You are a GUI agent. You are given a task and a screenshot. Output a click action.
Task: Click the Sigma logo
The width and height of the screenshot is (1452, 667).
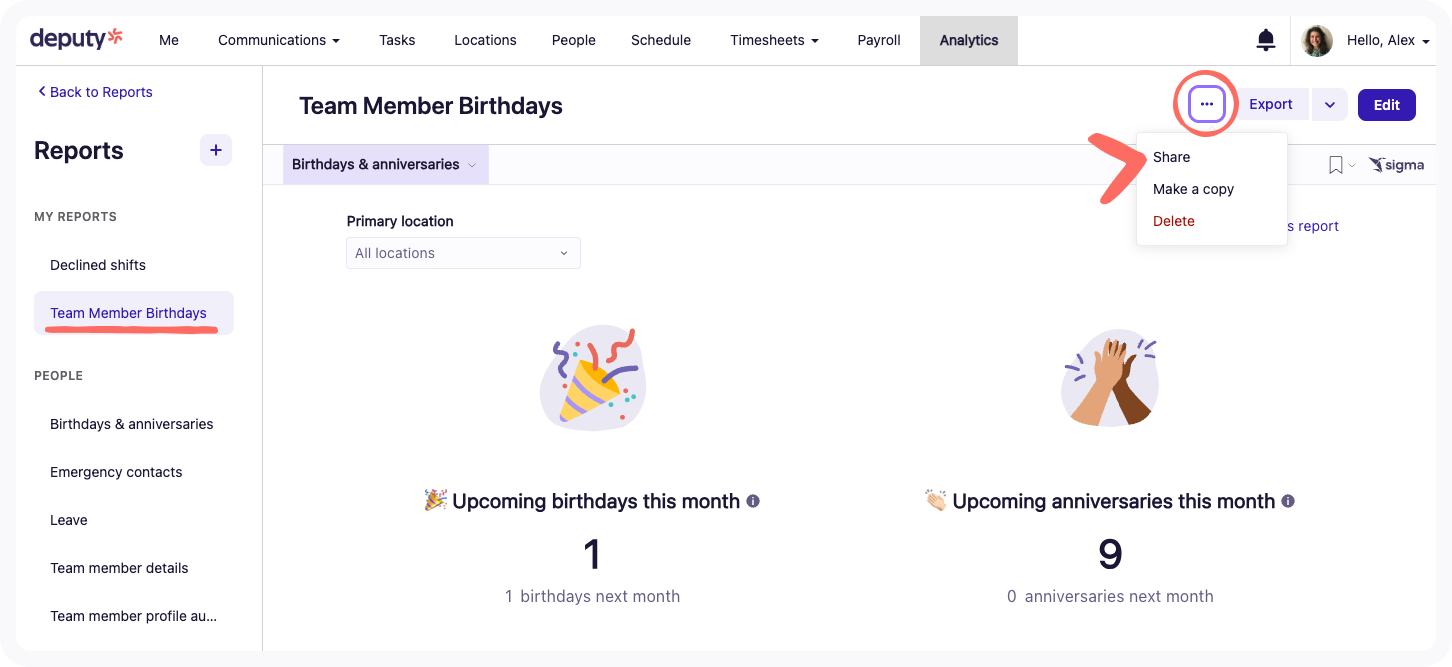[x=1396, y=165]
